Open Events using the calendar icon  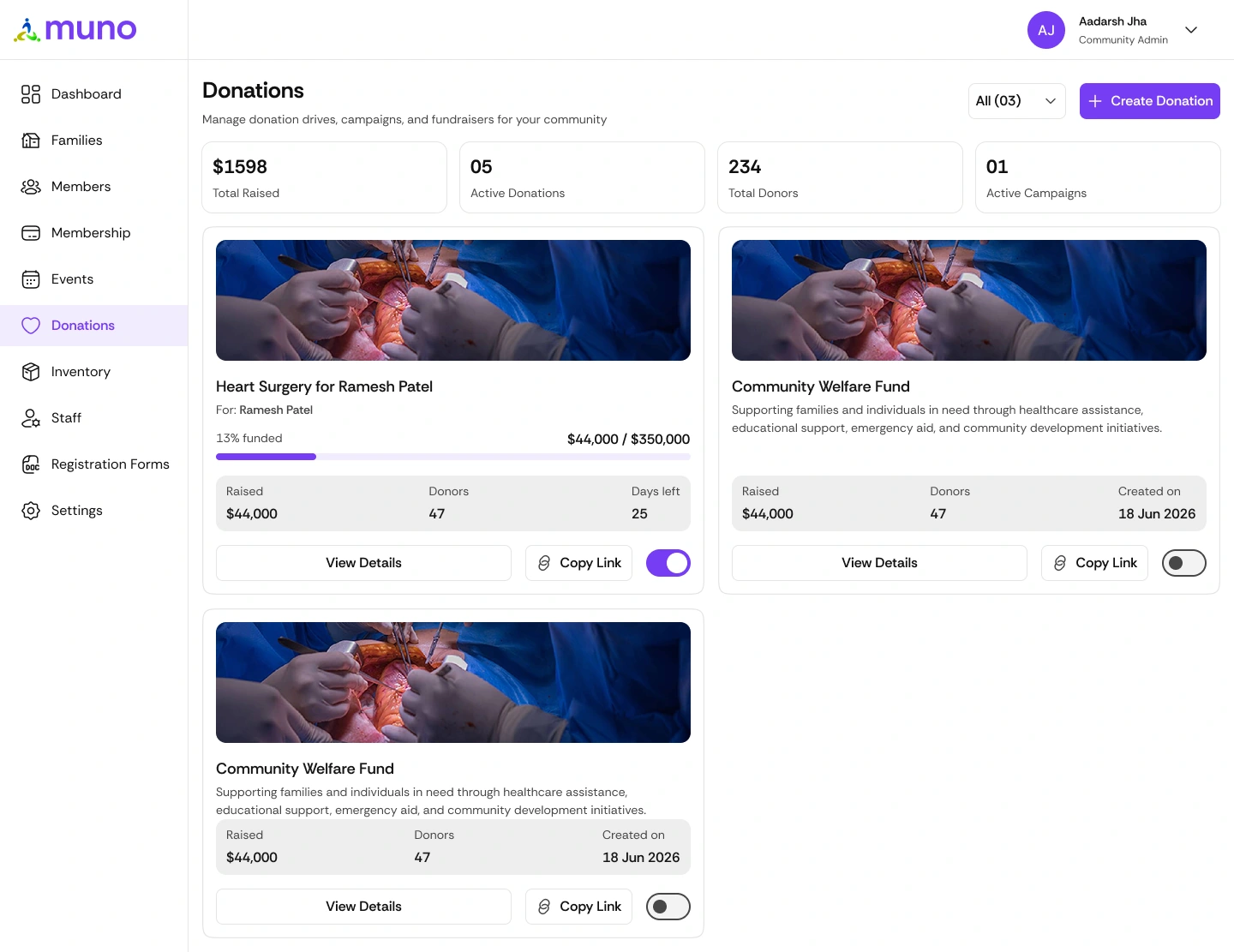31,279
